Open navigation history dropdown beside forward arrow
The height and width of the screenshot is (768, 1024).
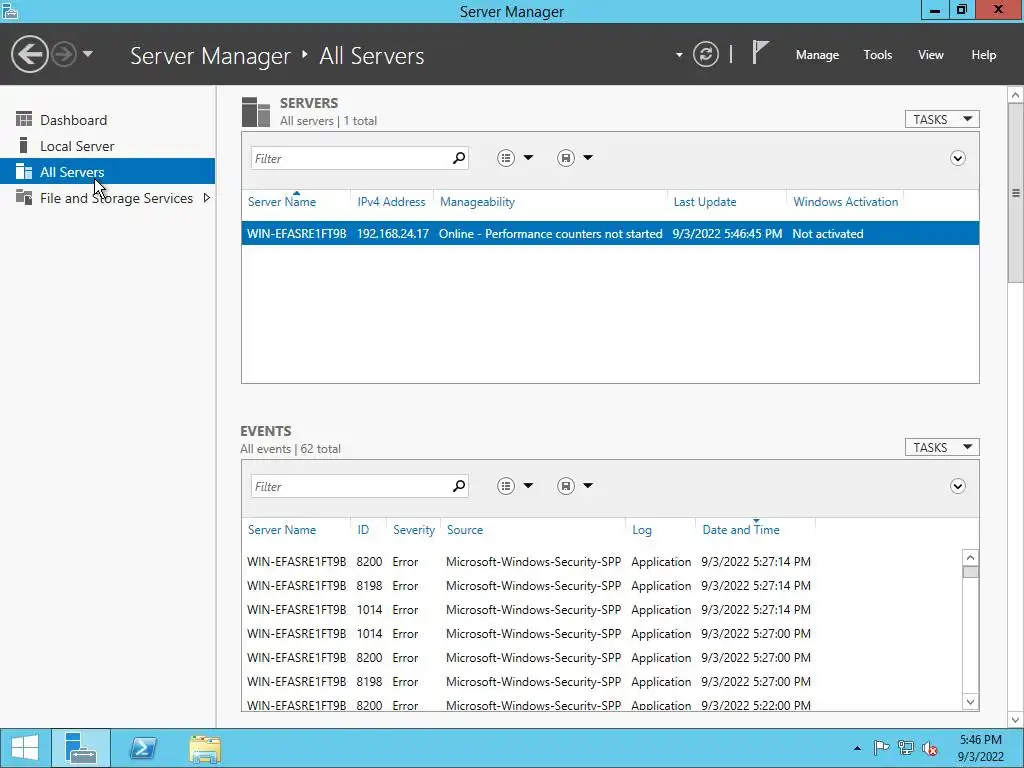point(88,54)
